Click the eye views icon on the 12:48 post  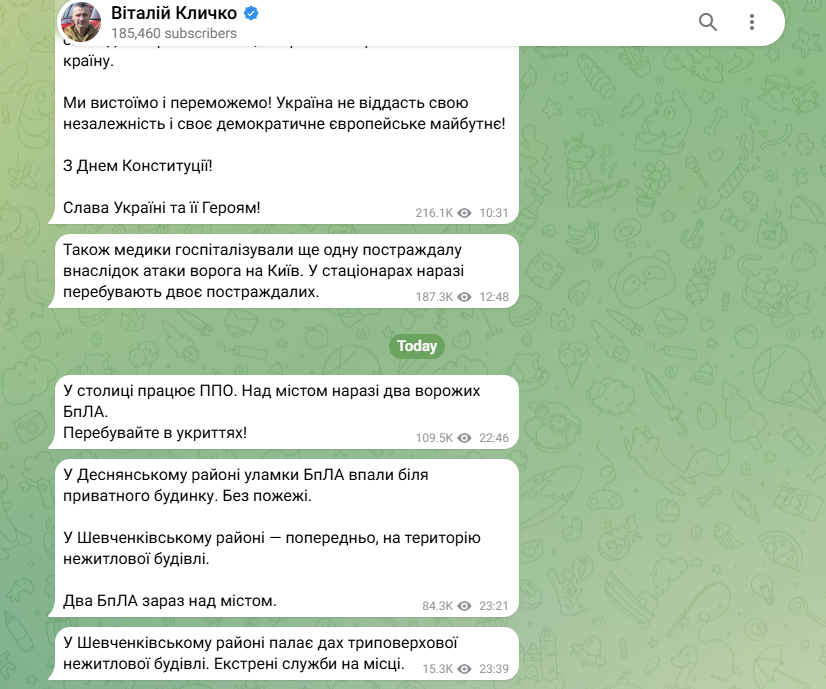tap(464, 297)
